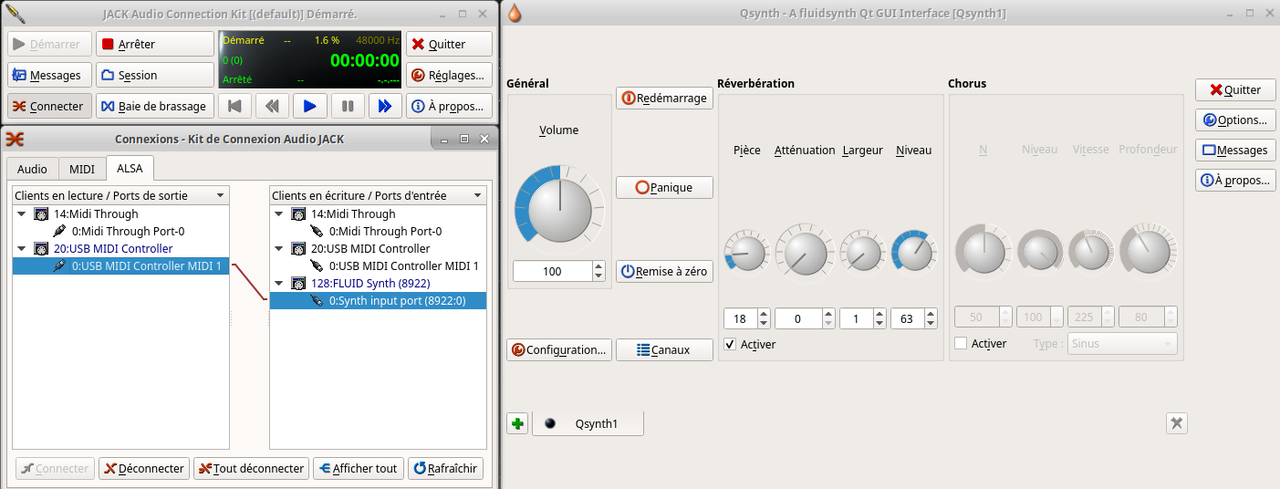Quit Qsynth with the Quitter button

click(x=1235, y=89)
